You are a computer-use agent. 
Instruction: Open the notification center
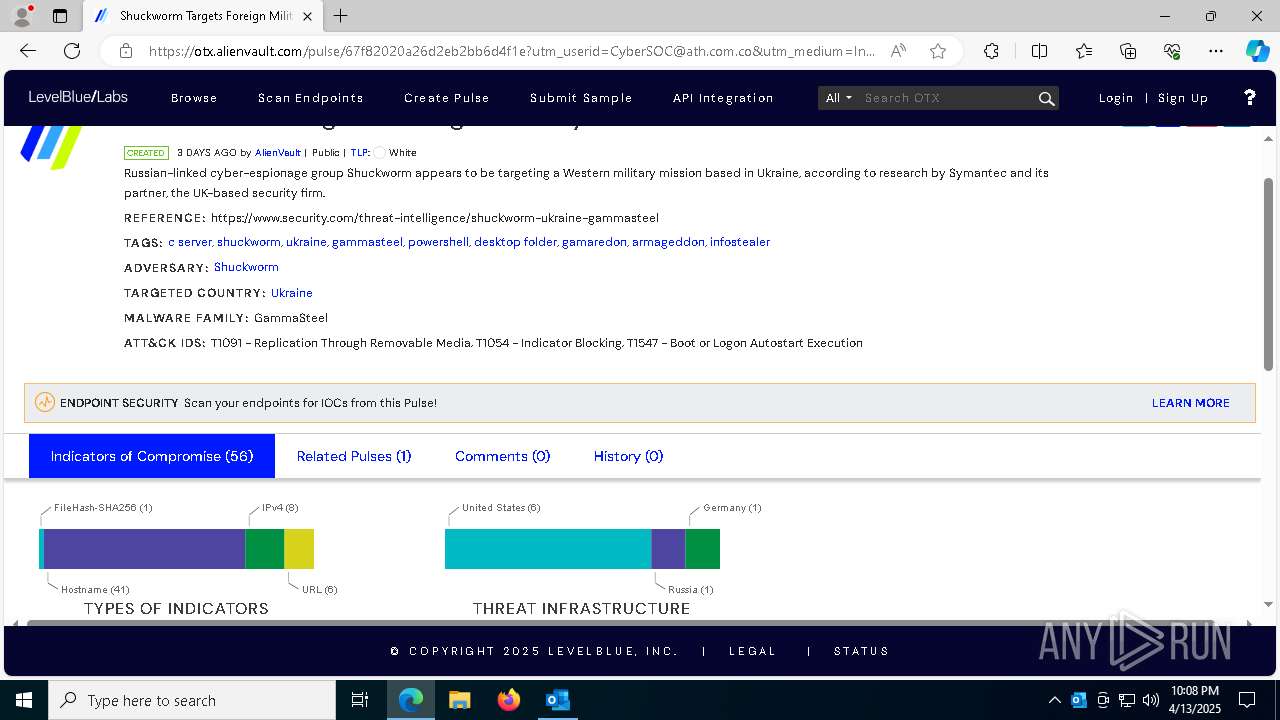pos(1247,700)
